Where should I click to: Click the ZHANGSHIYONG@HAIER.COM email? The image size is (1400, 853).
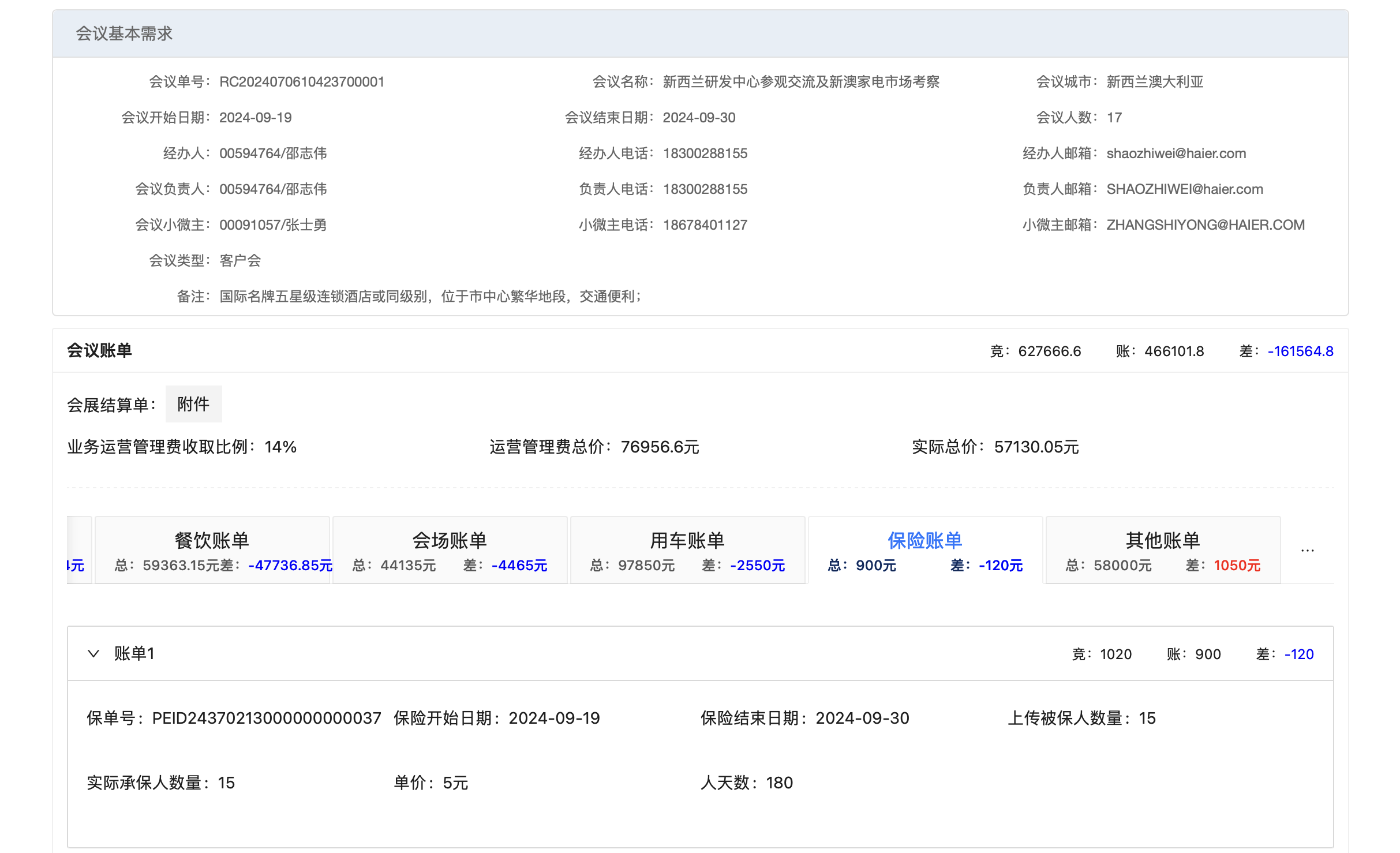point(1205,225)
